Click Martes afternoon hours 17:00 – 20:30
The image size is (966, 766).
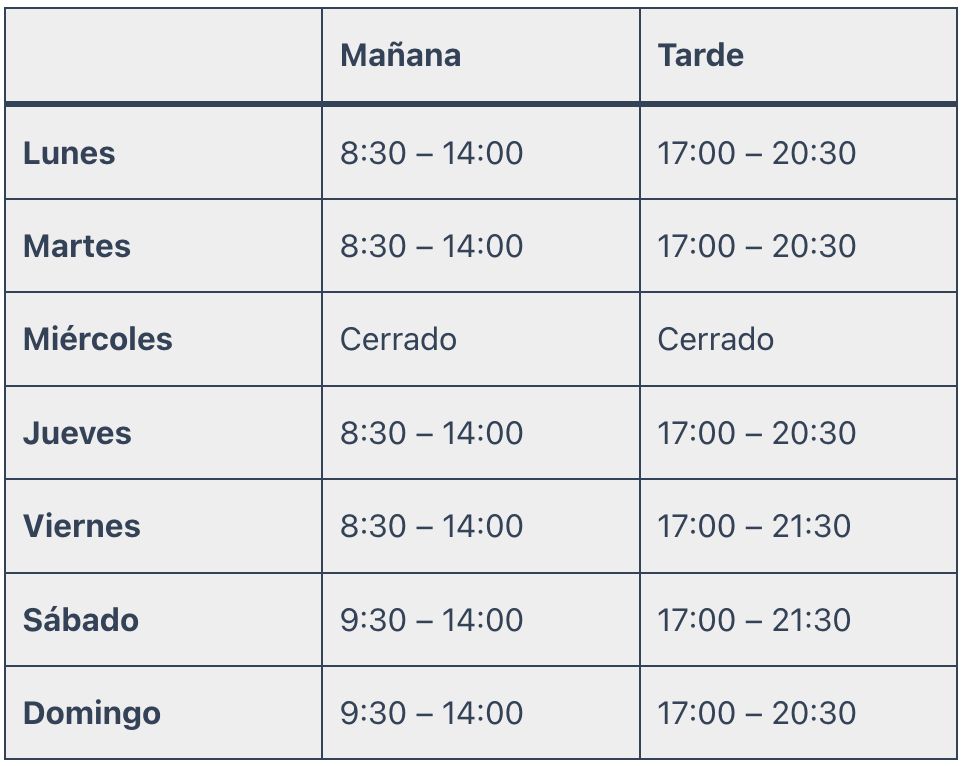(x=756, y=246)
